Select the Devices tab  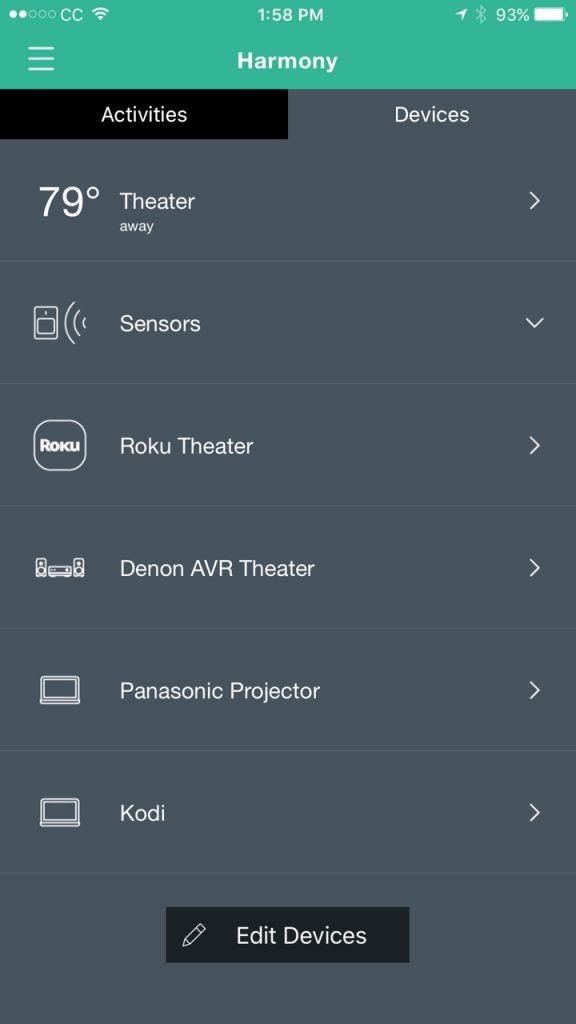click(432, 114)
